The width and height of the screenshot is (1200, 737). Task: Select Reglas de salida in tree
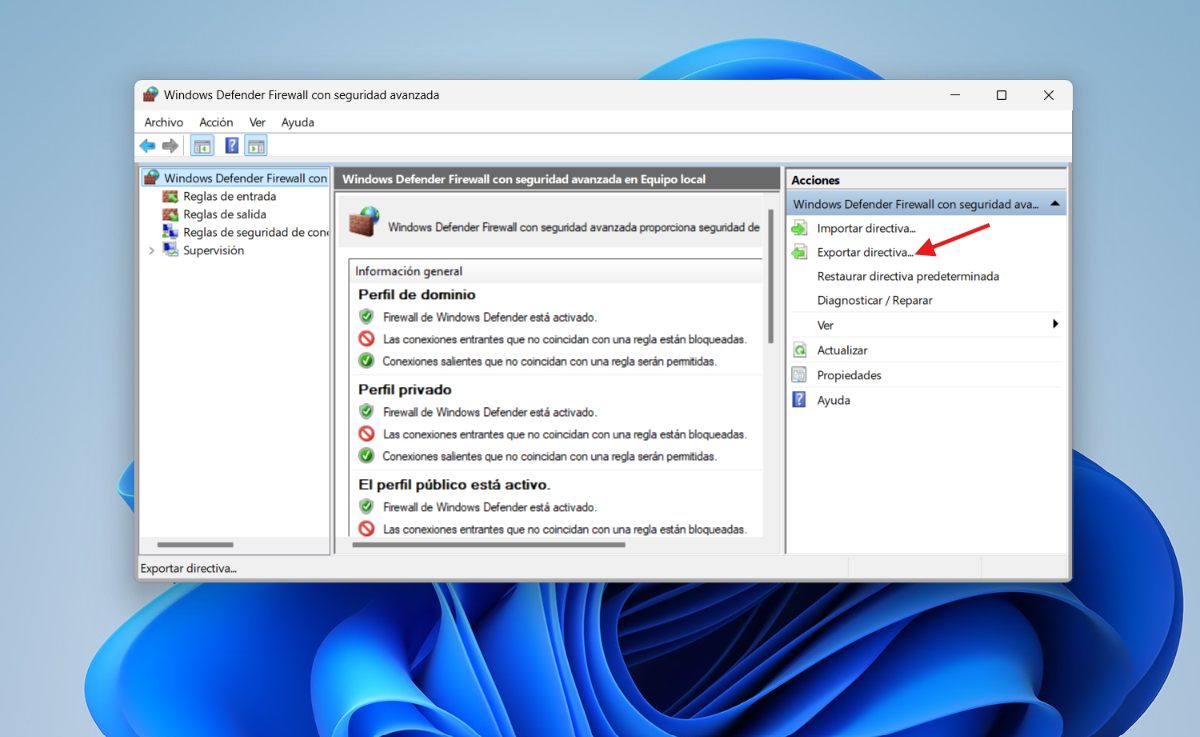(x=224, y=215)
